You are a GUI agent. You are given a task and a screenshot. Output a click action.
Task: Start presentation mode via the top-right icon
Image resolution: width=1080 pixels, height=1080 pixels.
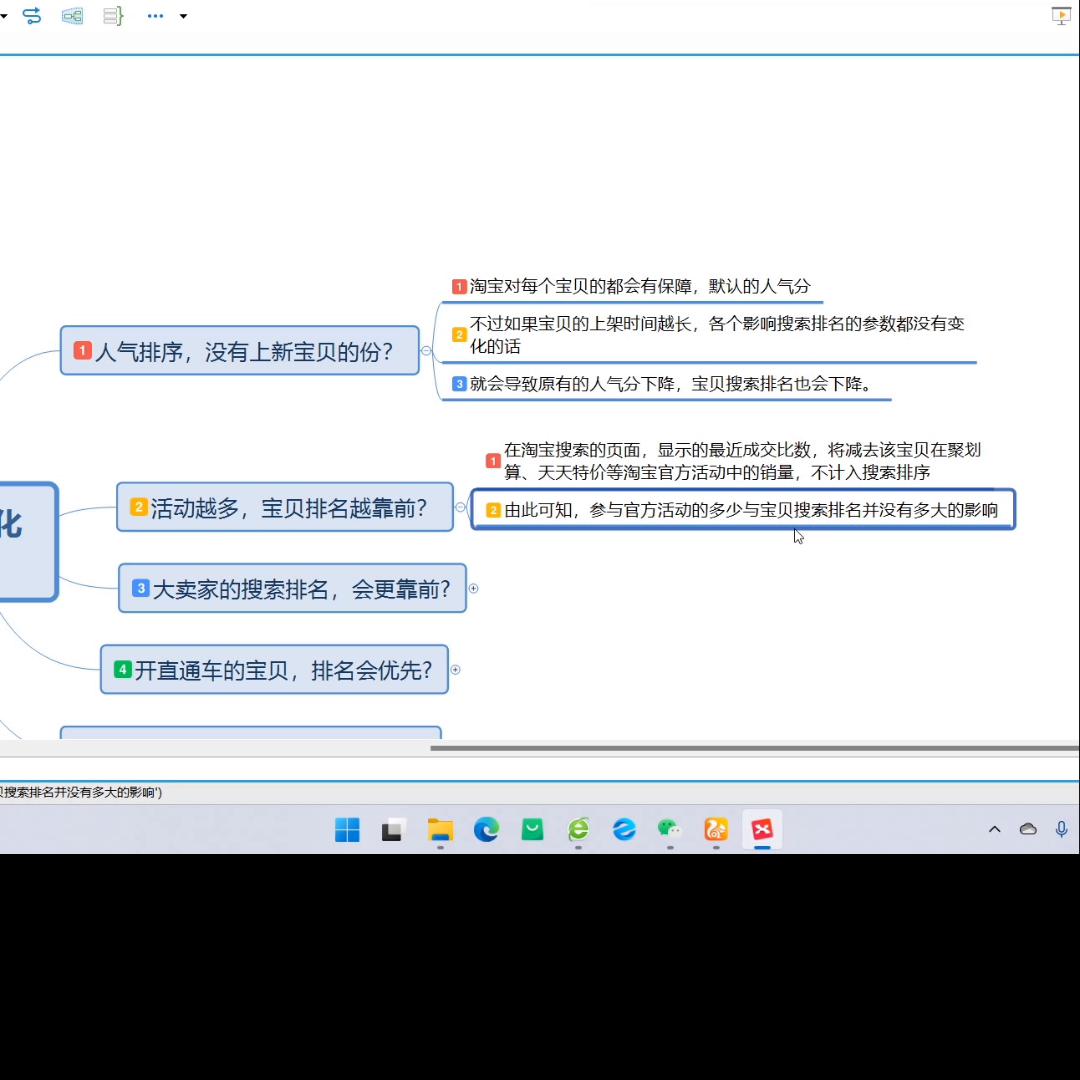[1061, 16]
